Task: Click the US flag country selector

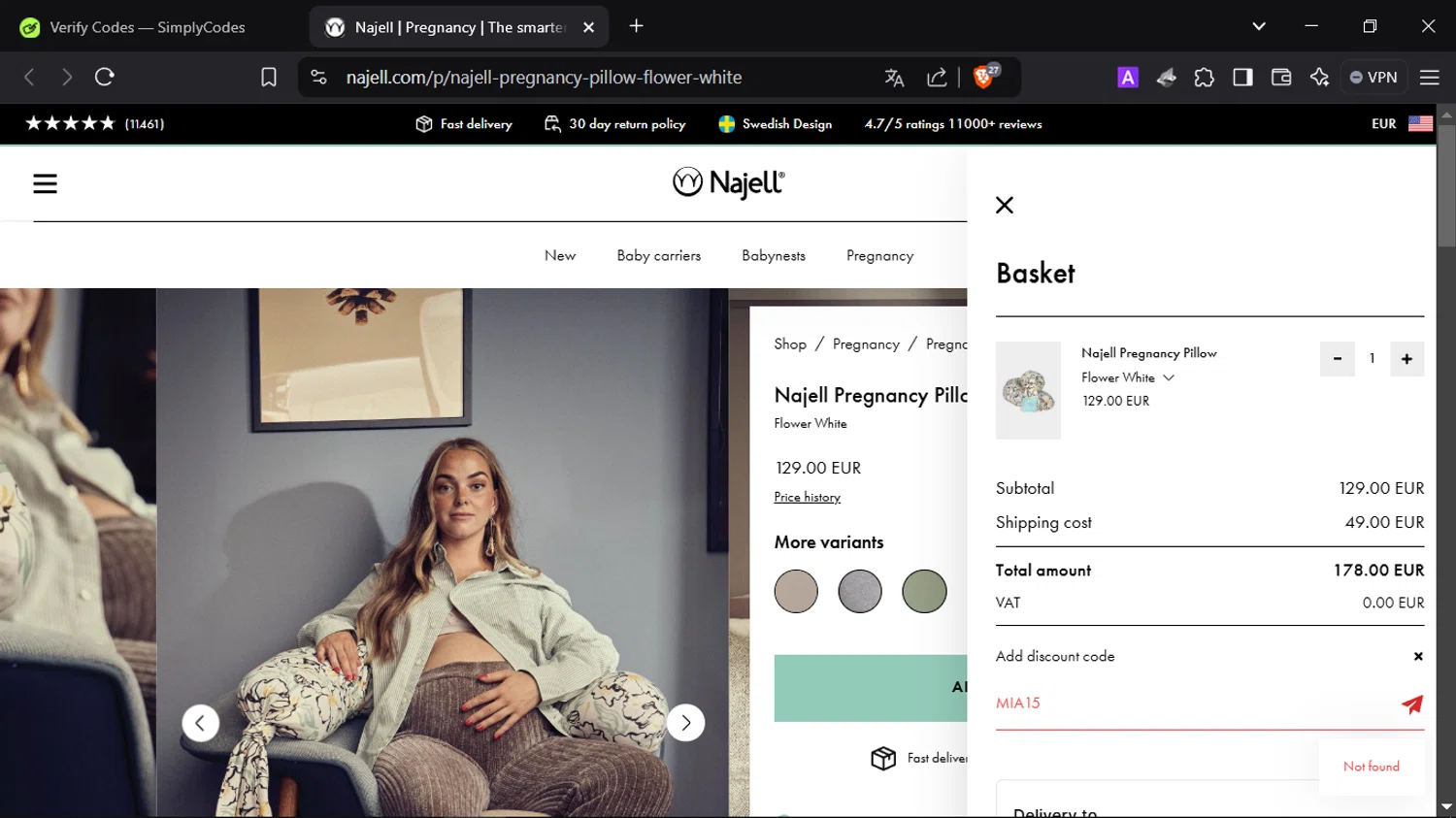Action: pos(1420,124)
